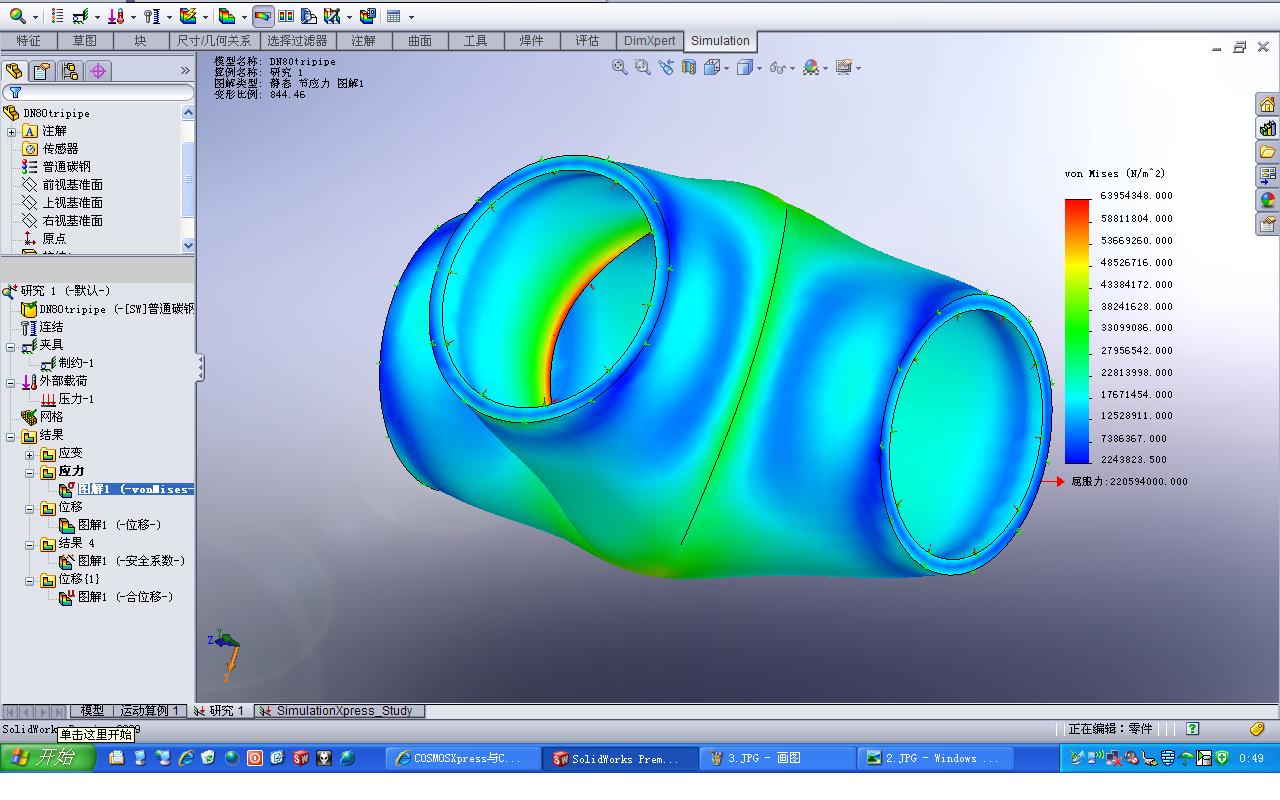Click the Simulation study advisor magnifier icon
Screen dimensions: 1280x800
(17, 16)
